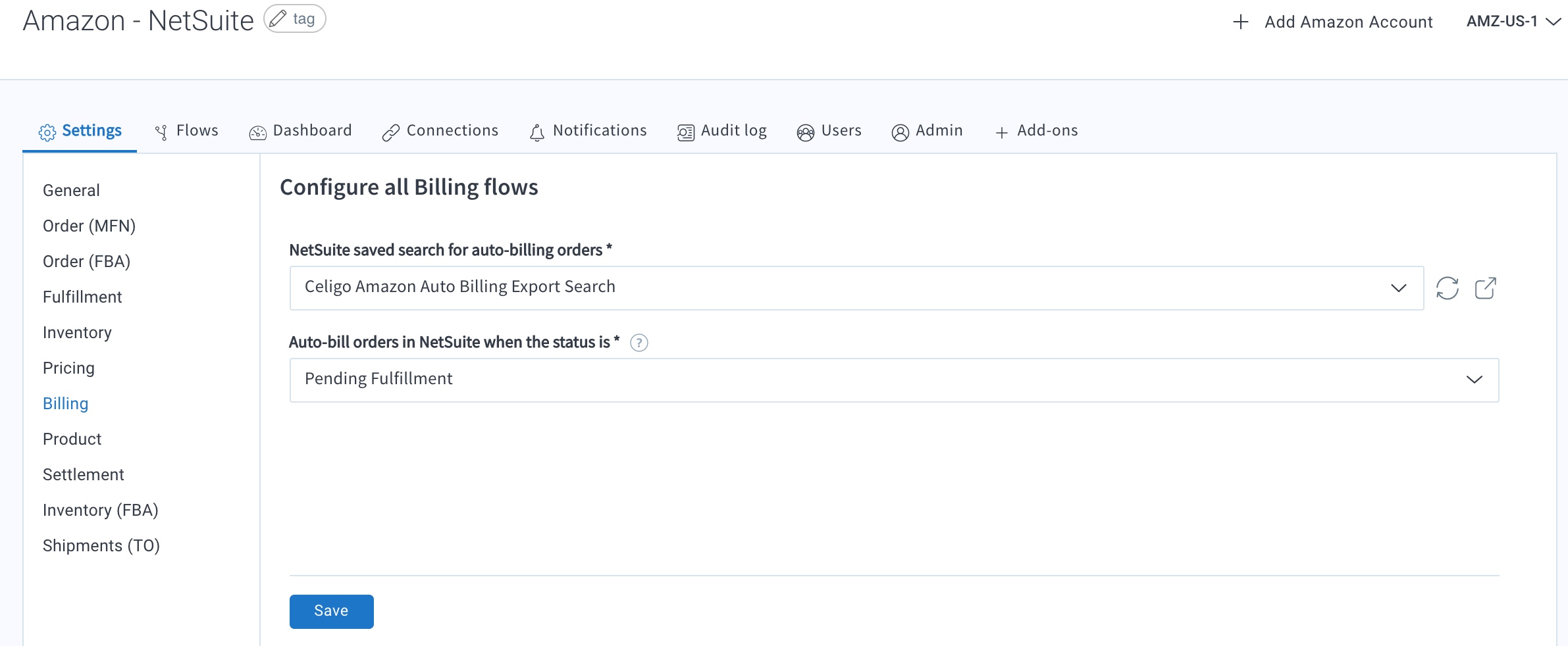
Task: Open the Notifications tab
Action: [588, 131]
